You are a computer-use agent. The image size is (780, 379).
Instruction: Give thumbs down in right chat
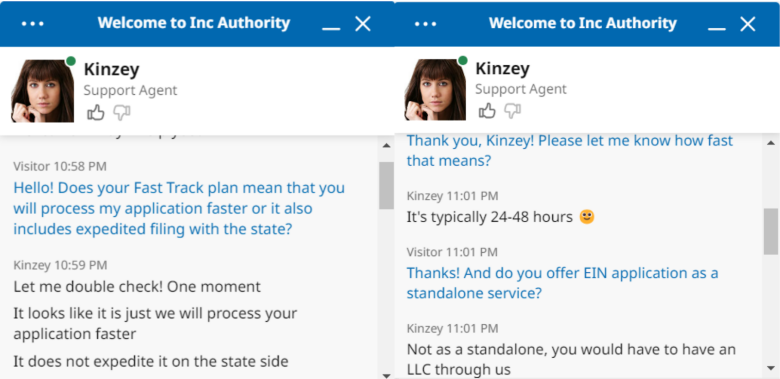(x=512, y=111)
